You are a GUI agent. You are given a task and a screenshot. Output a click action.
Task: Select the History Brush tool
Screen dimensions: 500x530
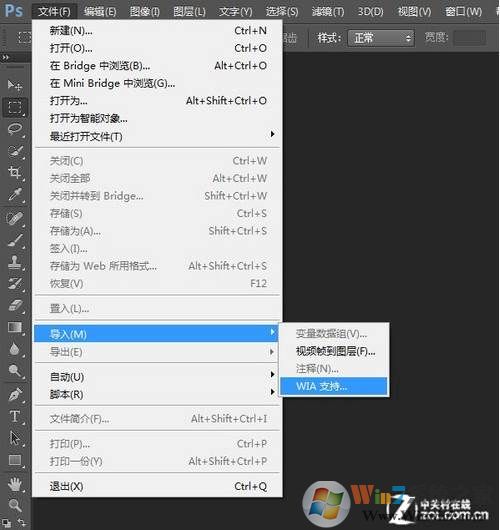click(x=15, y=284)
